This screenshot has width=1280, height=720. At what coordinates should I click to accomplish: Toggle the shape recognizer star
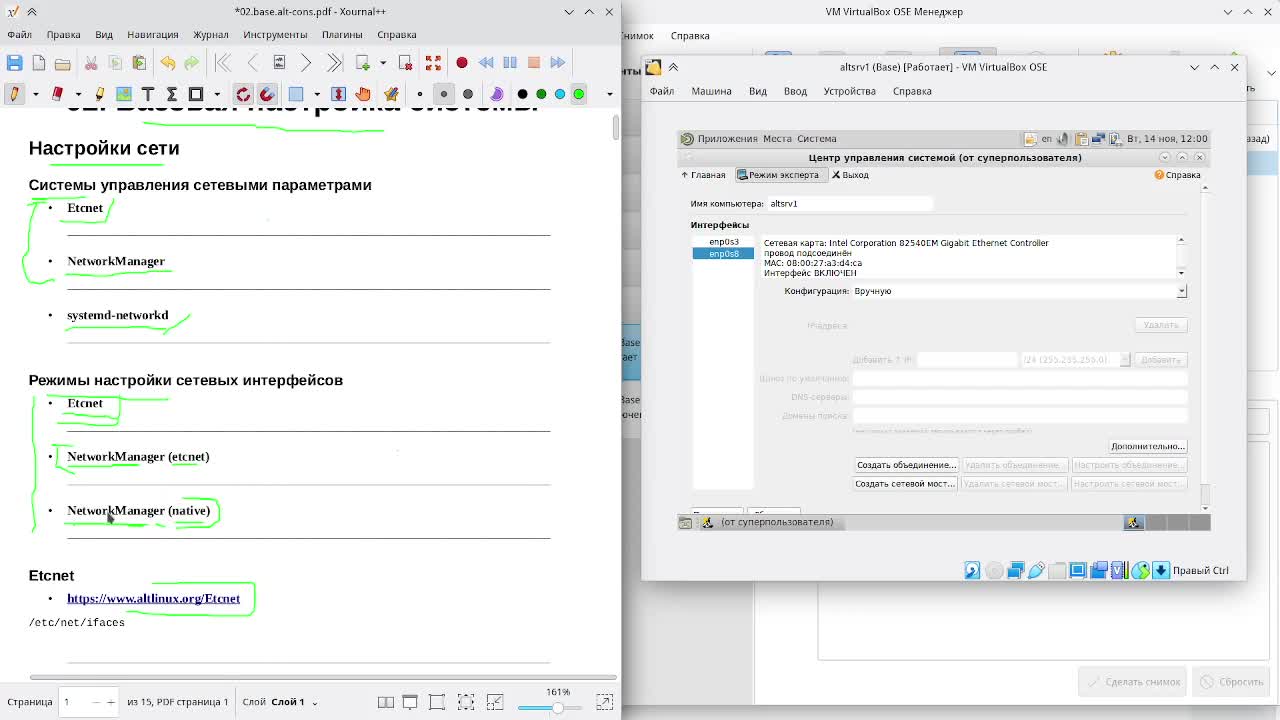click(x=391, y=94)
